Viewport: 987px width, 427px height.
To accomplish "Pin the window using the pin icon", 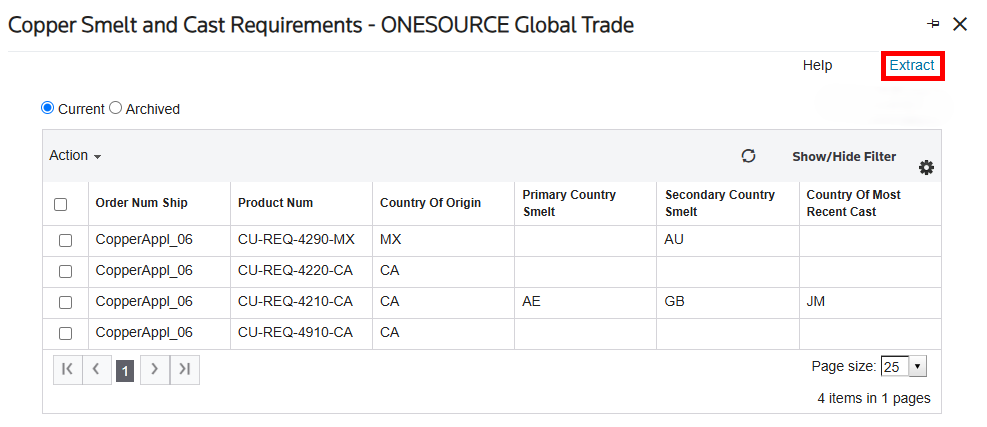I will tap(933, 24).
